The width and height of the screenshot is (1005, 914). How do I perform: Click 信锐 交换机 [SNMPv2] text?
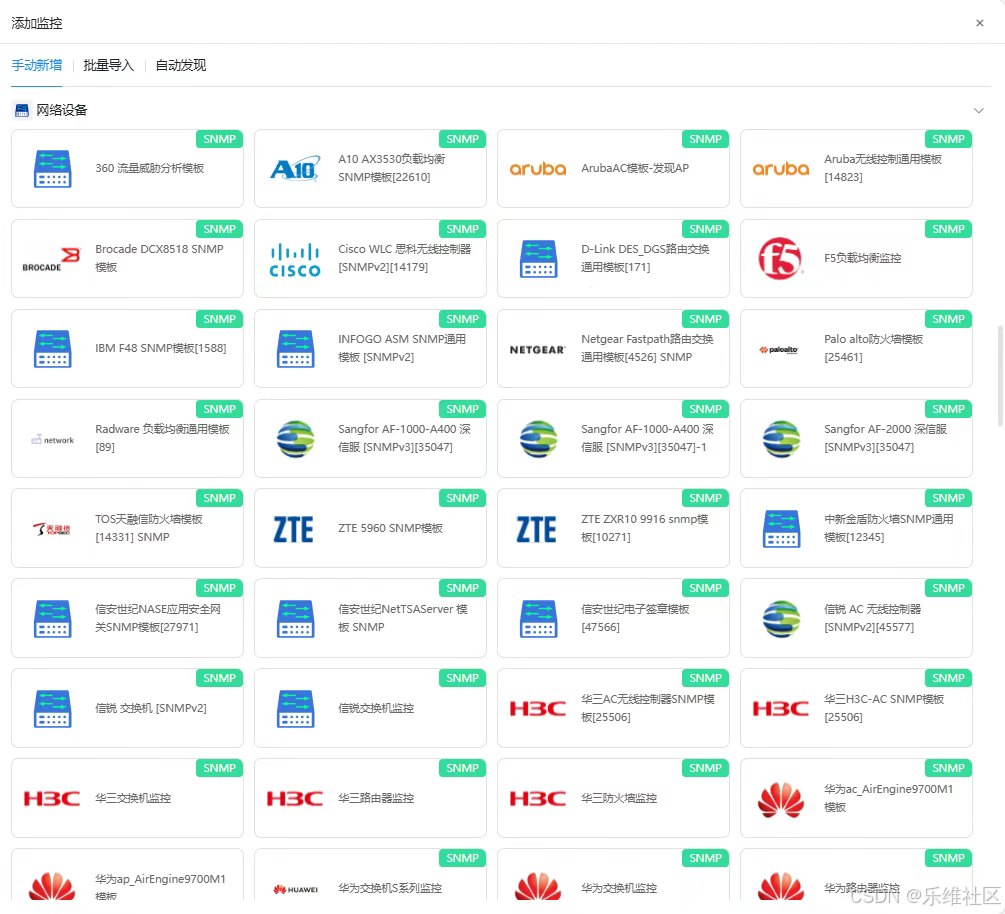click(151, 708)
